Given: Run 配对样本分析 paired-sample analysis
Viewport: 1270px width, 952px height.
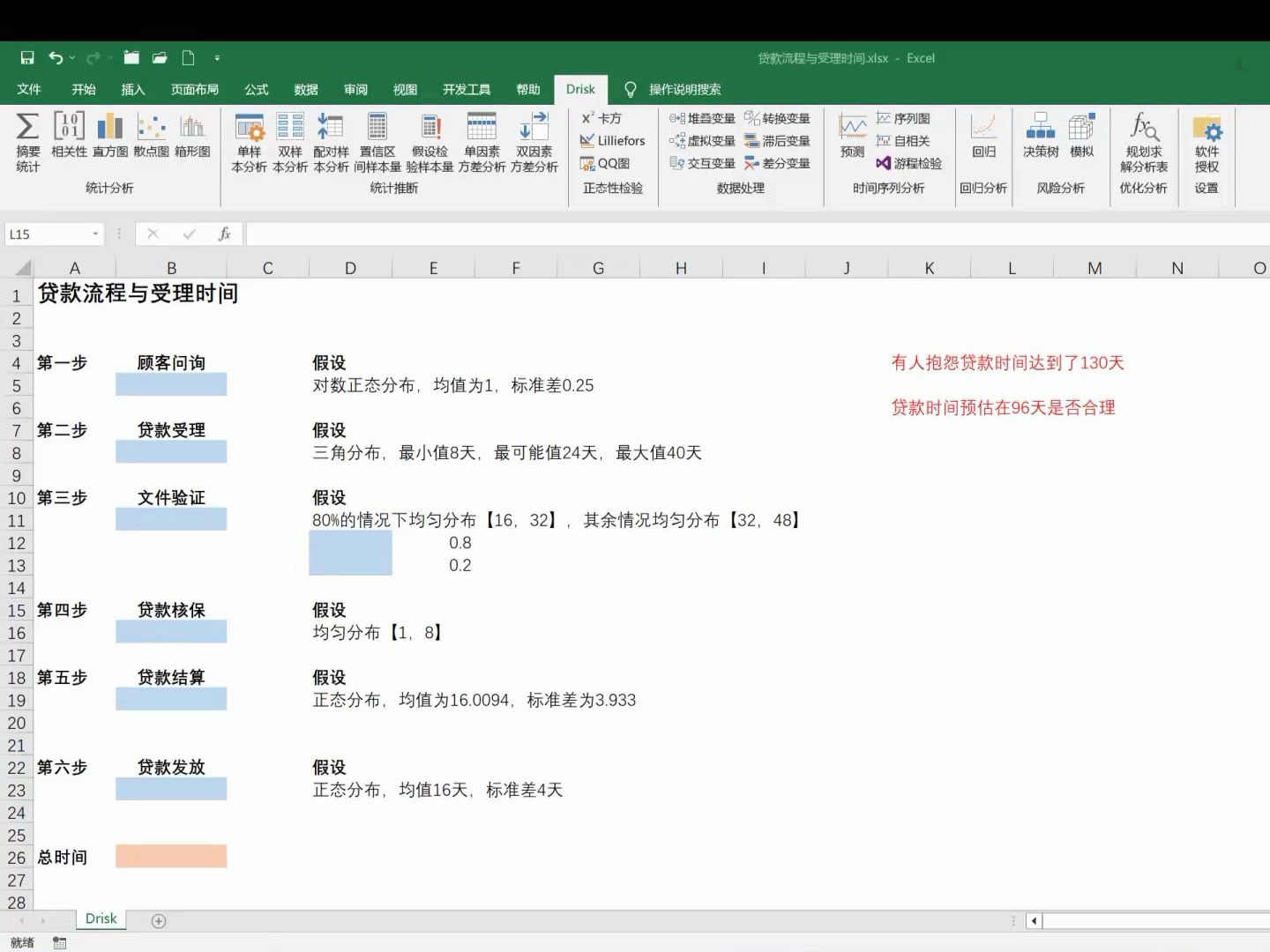Looking at the screenshot, I should coord(331,142).
